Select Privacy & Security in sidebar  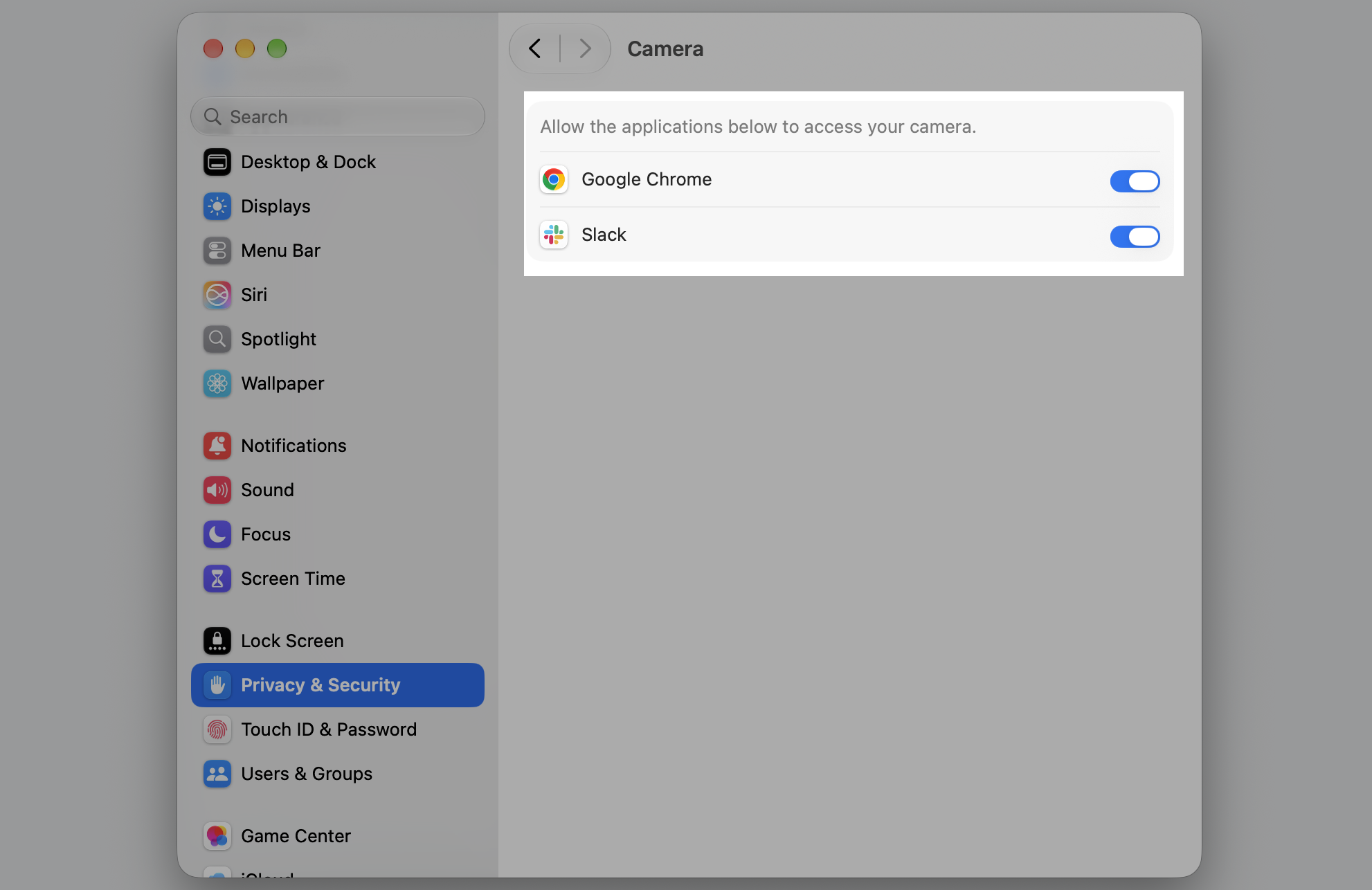[338, 685]
